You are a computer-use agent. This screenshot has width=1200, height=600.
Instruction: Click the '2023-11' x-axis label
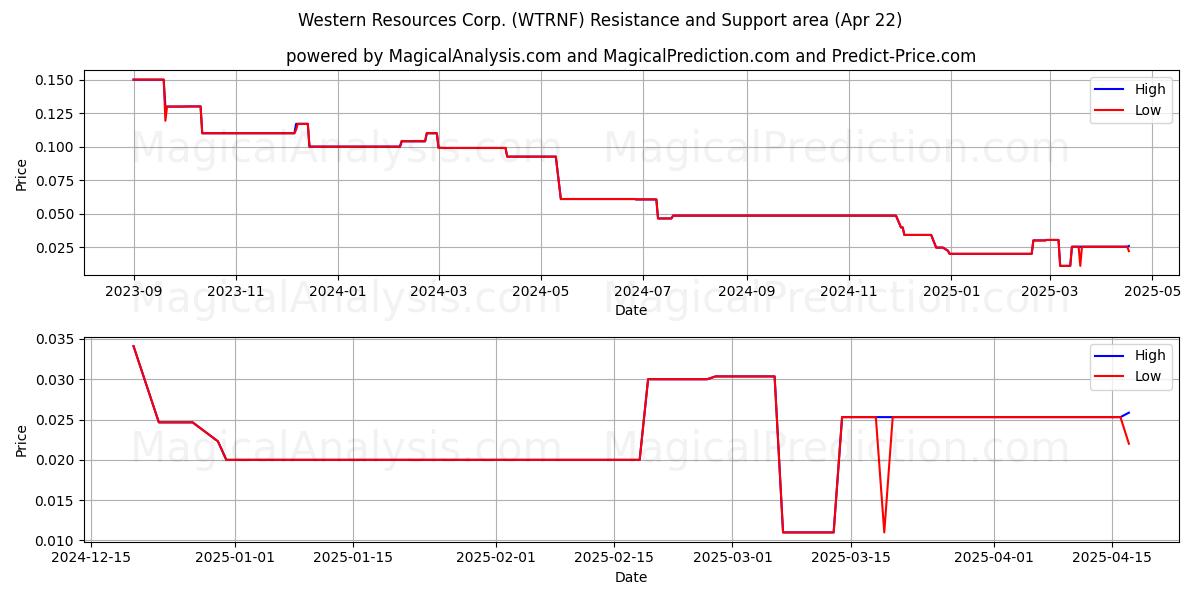[236, 290]
